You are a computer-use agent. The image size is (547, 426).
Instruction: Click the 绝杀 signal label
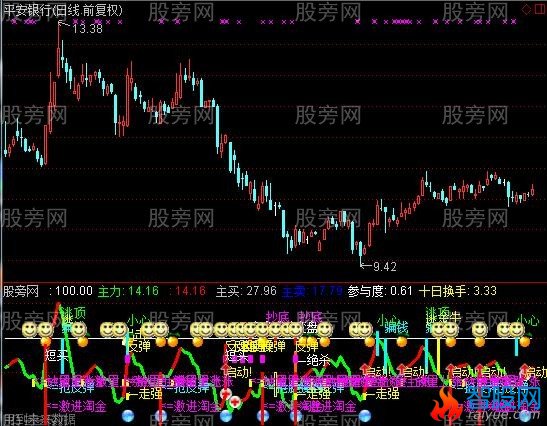319,360
